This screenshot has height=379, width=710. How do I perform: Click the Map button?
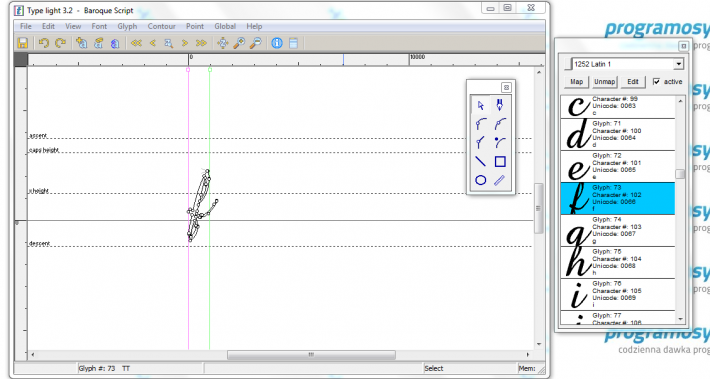pos(576,82)
